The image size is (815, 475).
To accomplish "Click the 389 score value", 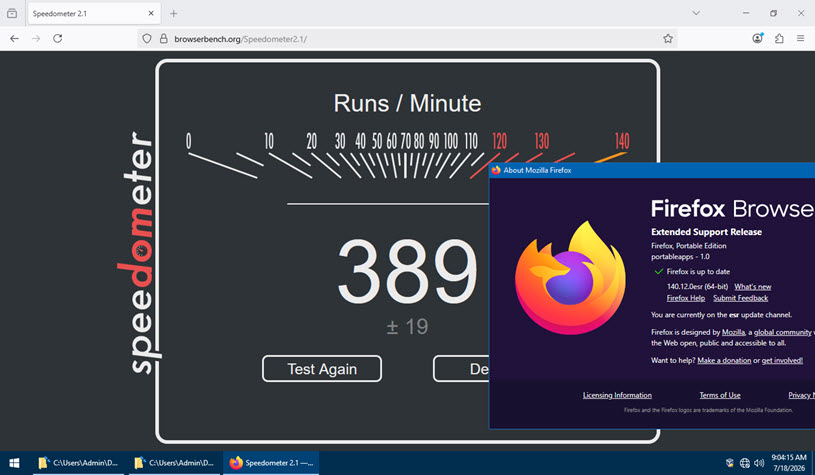I will (x=407, y=271).
